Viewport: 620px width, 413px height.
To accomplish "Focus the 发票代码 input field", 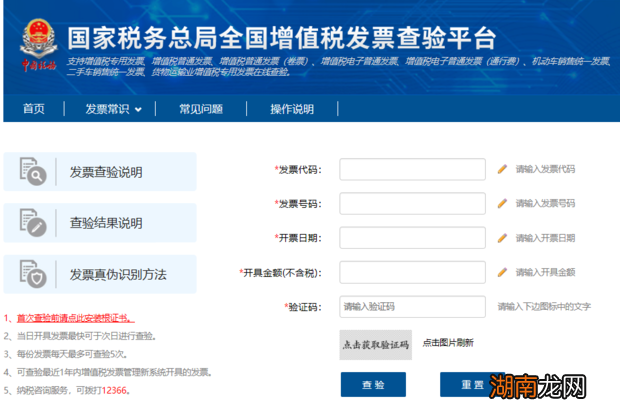I will pyautogui.click(x=412, y=169).
